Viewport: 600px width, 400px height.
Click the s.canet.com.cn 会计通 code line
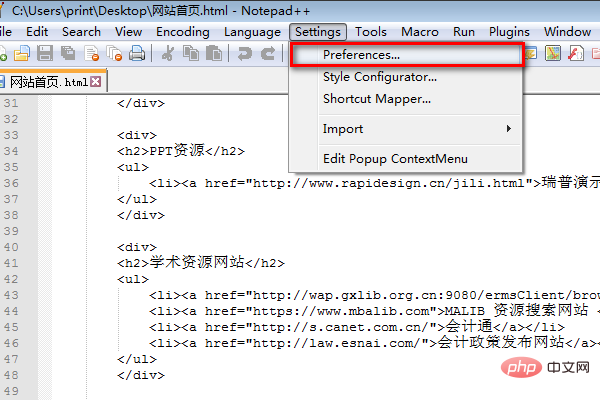[357, 327]
